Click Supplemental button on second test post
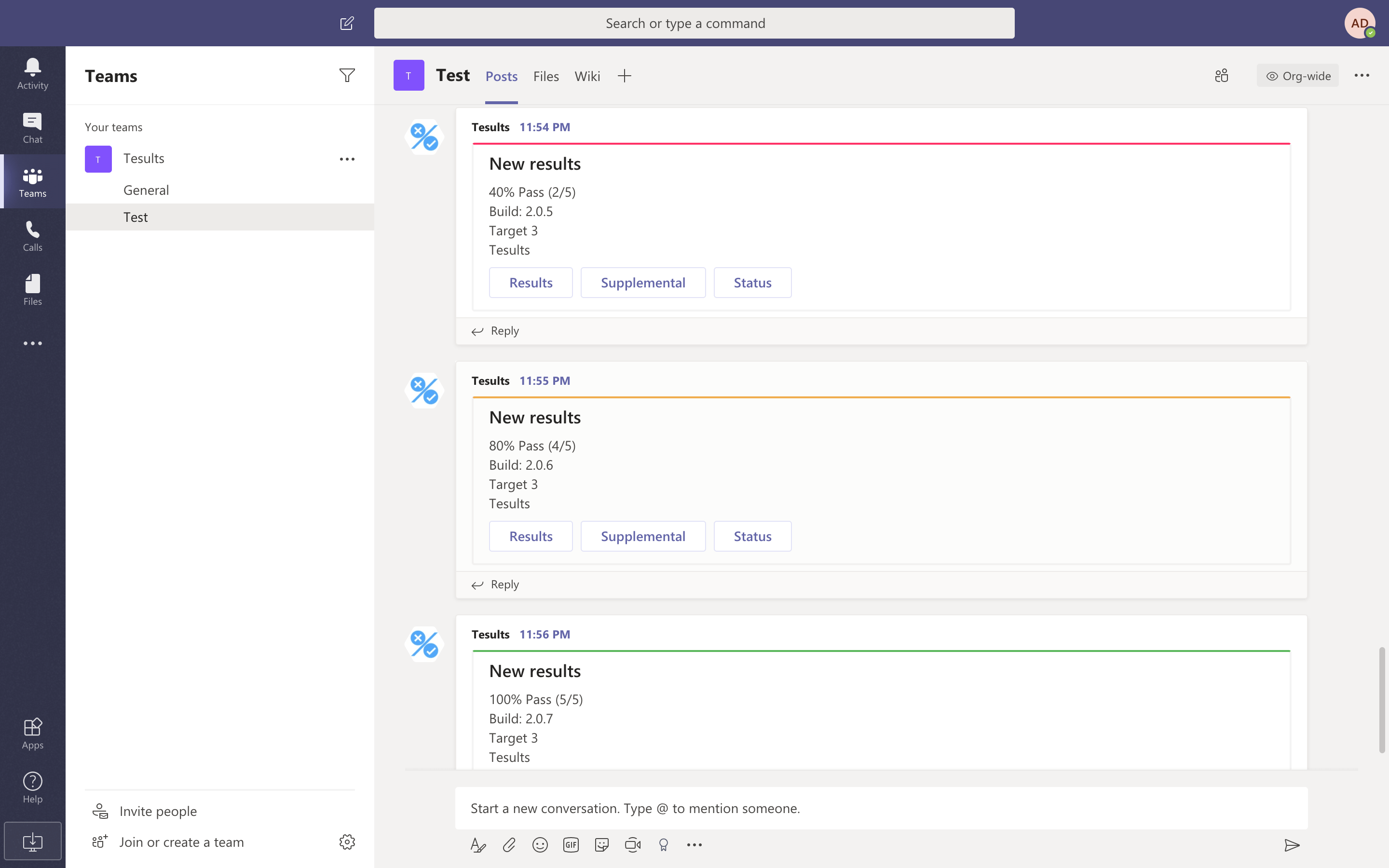This screenshot has height=868, width=1389. [x=643, y=535]
